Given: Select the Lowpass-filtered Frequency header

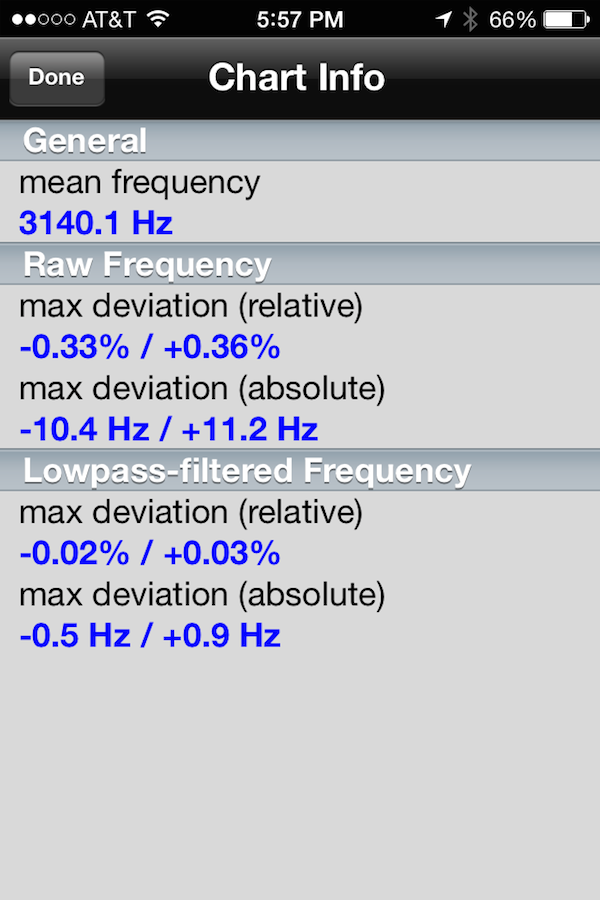Looking at the screenshot, I should [x=300, y=470].
